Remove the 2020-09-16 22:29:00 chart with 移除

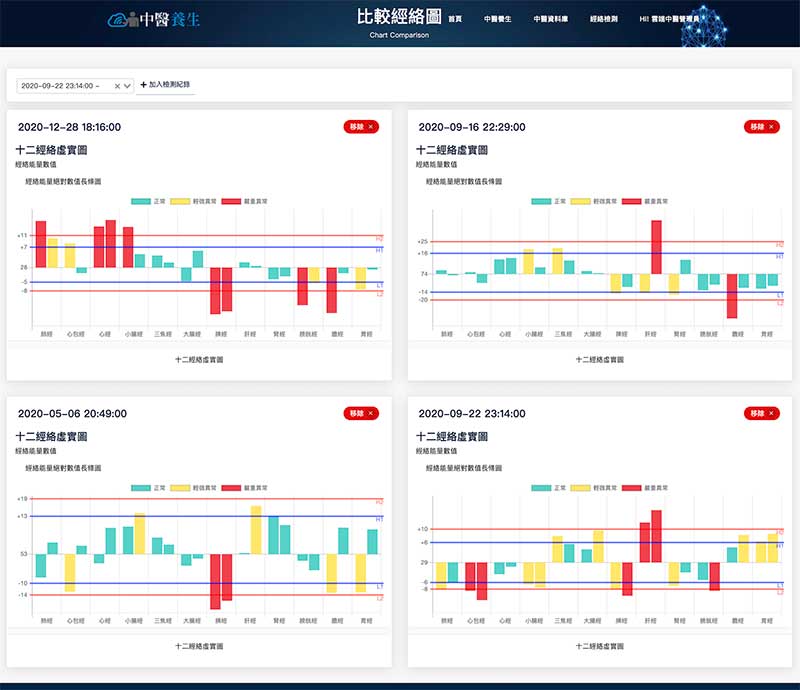[762, 127]
